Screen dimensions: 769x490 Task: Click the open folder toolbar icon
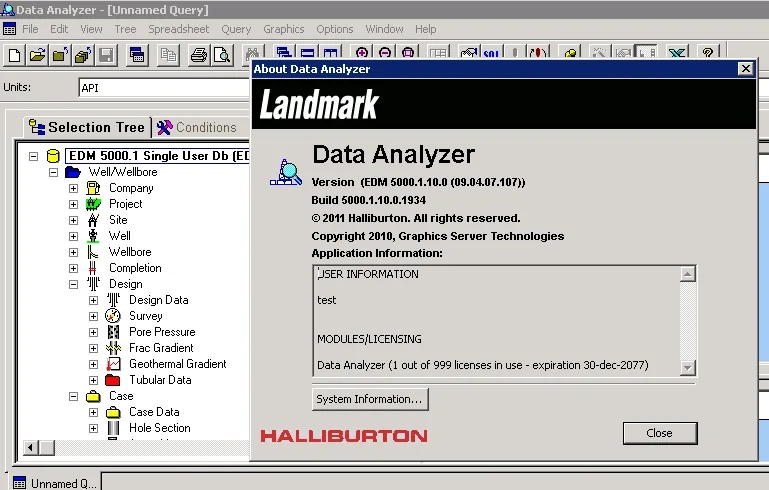tap(37, 55)
